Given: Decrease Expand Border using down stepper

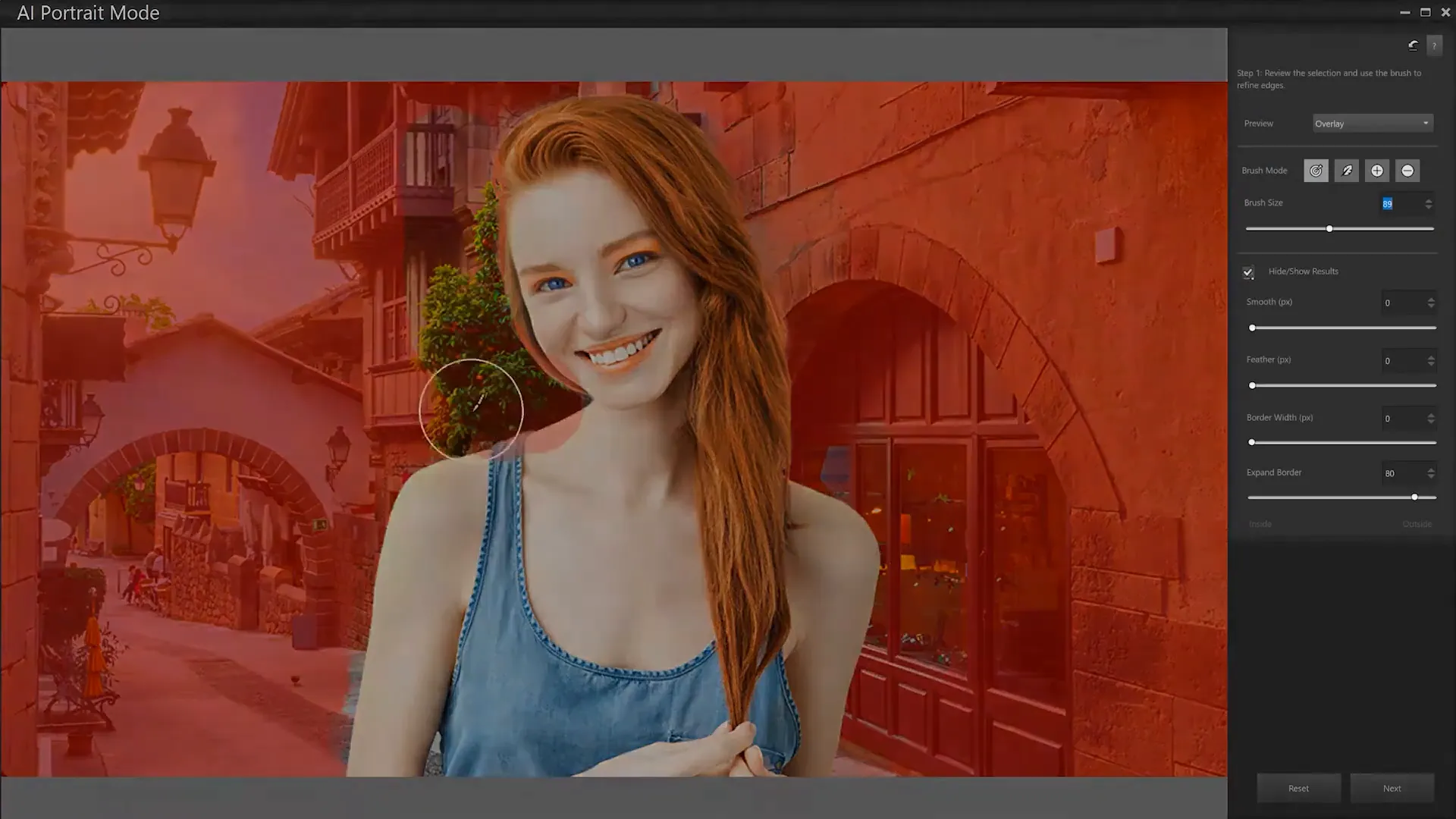Looking at the screenshot, I should click(1431, 476).
